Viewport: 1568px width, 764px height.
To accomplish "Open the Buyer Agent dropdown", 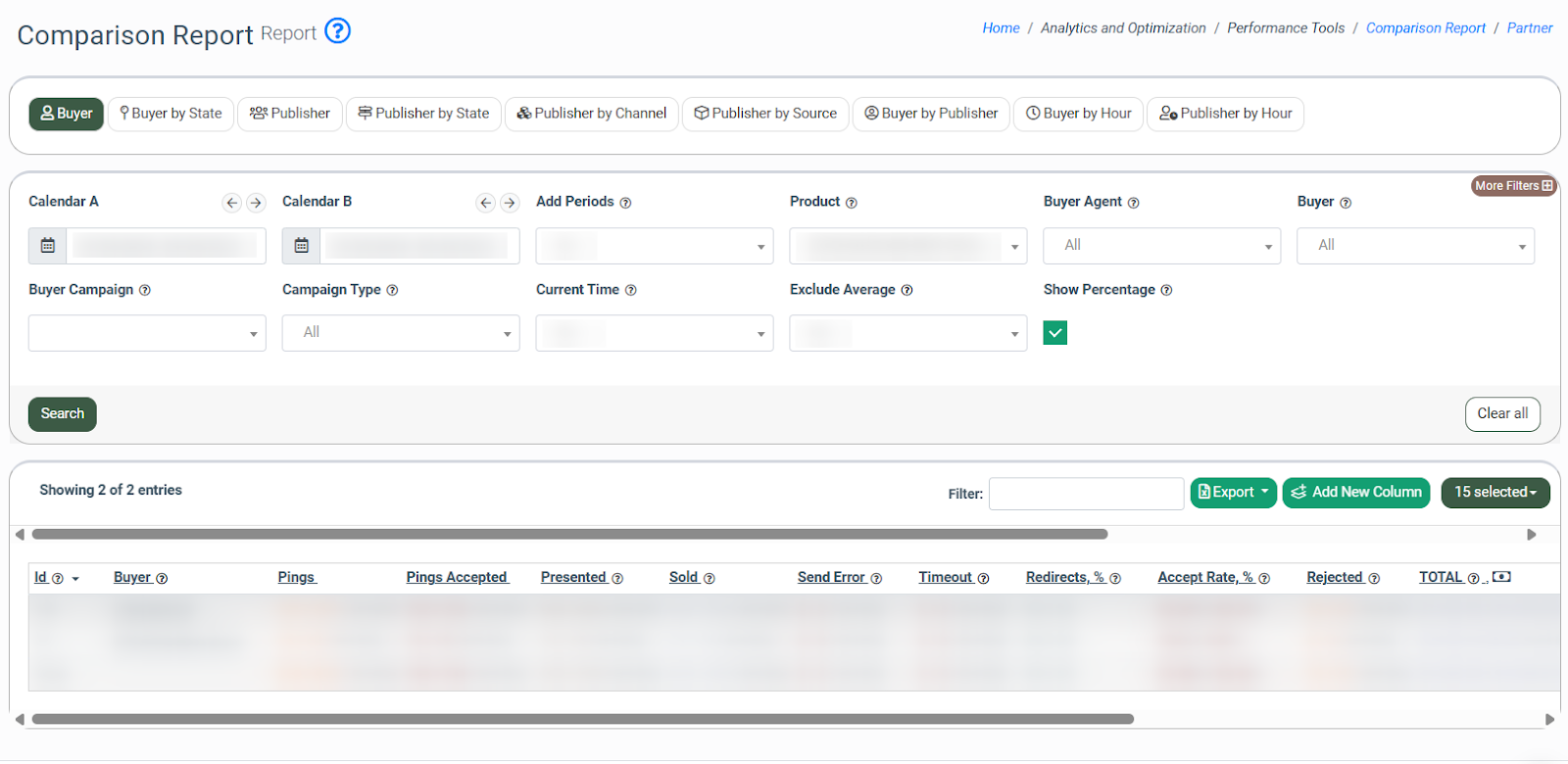I will point(1161,246).
